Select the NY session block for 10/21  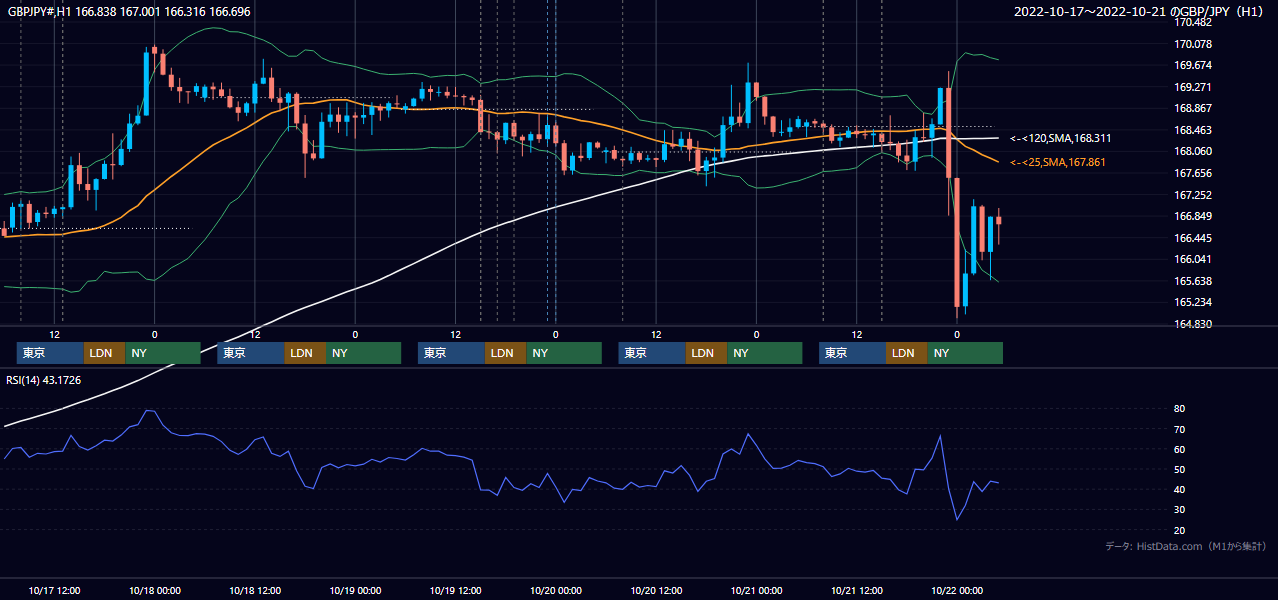coord(965,353)
